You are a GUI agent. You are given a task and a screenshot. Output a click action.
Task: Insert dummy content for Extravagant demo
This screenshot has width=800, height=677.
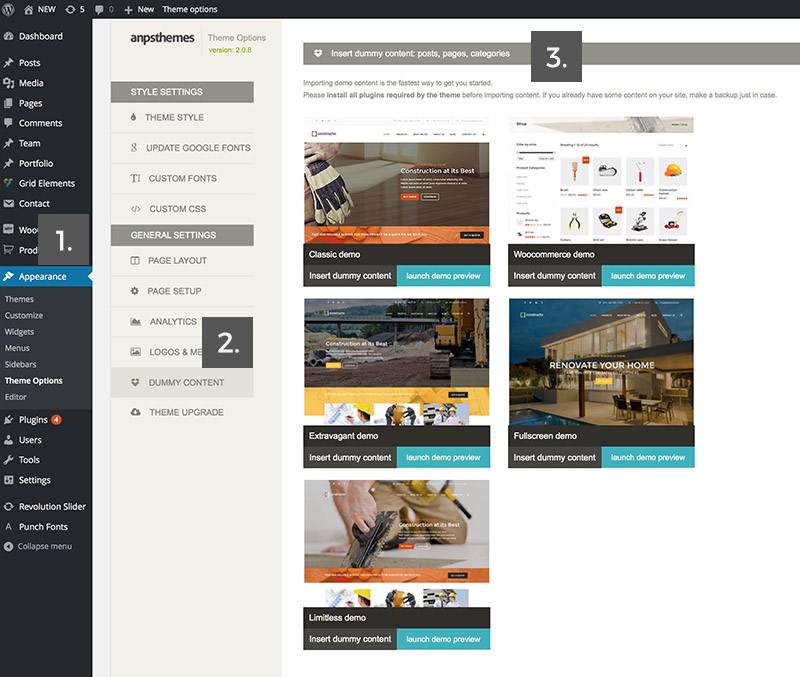pos(350,458)
